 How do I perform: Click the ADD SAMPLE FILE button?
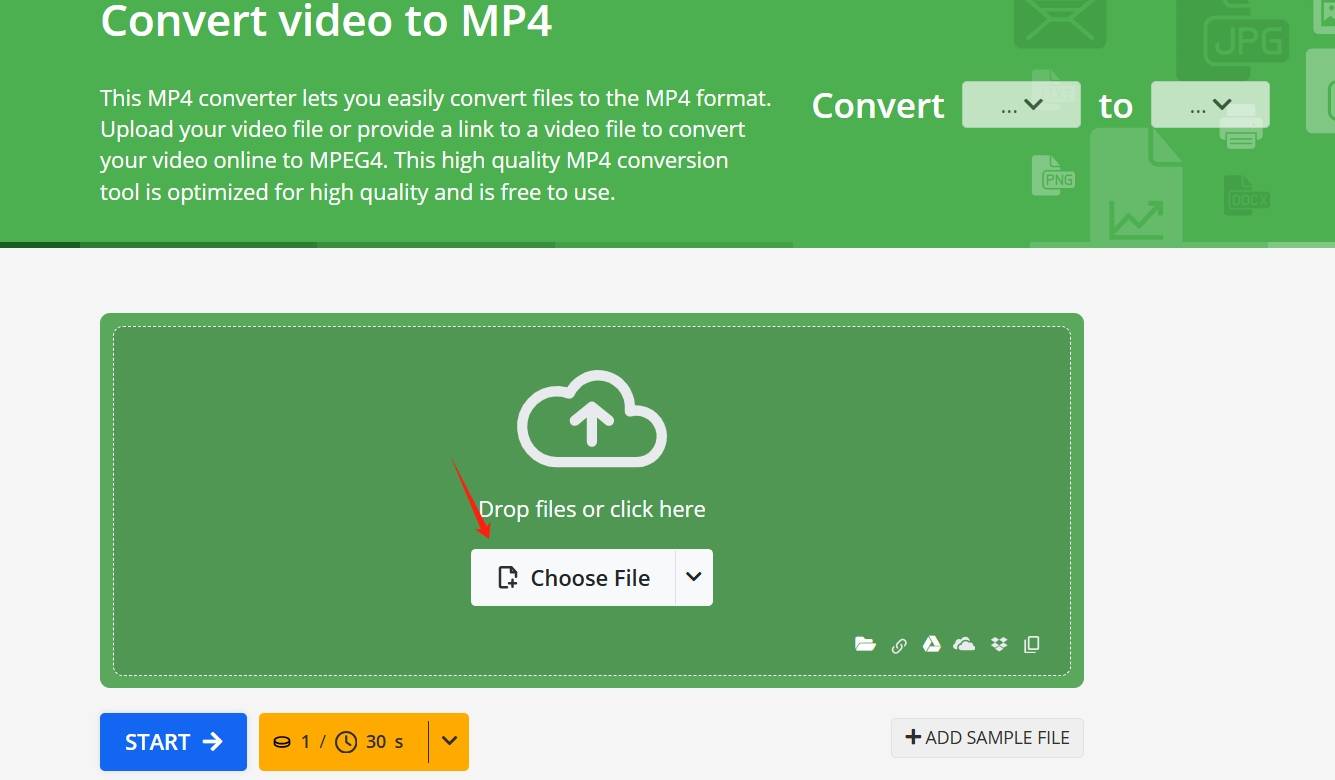(987, 737)
